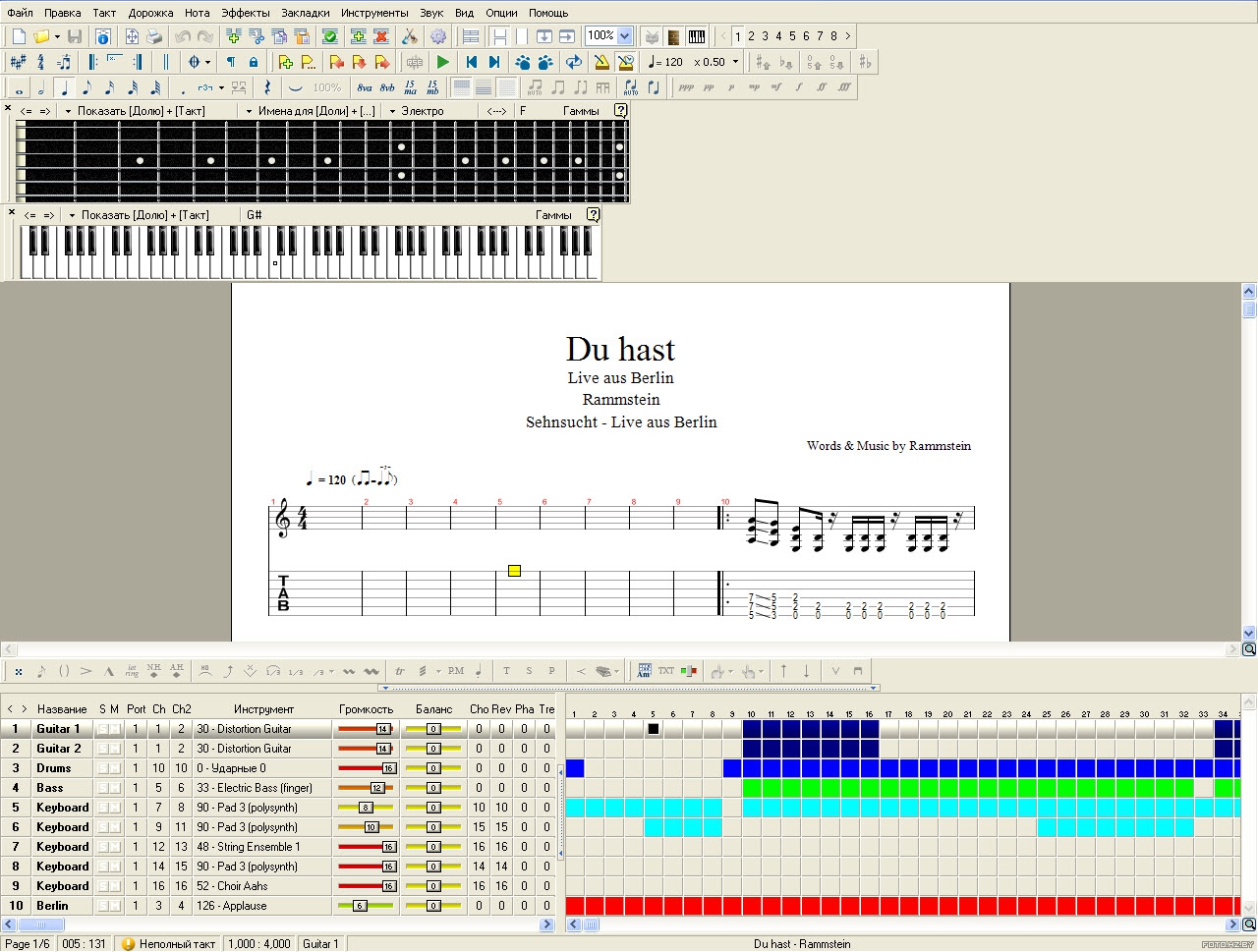Image resolution: width=1258 pixels, height=952 pixels.
Task: Open the score information icon
Action: (102, 37)
